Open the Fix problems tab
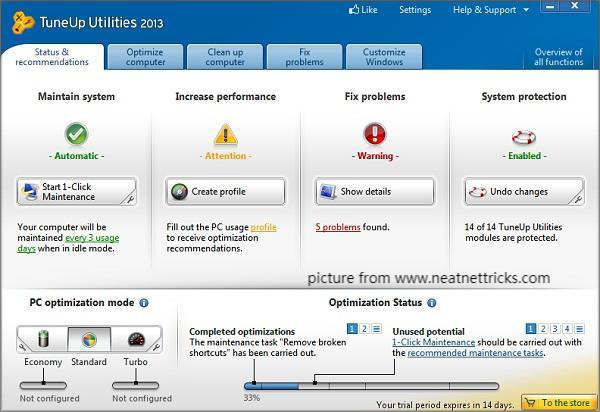 (x=305, y=57)
